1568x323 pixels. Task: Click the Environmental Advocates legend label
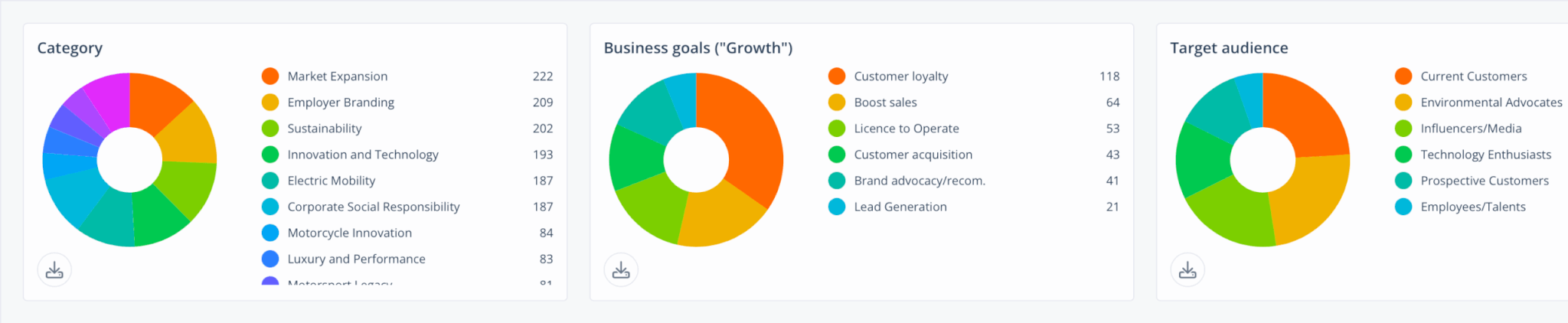click(x=1491, y=103)
